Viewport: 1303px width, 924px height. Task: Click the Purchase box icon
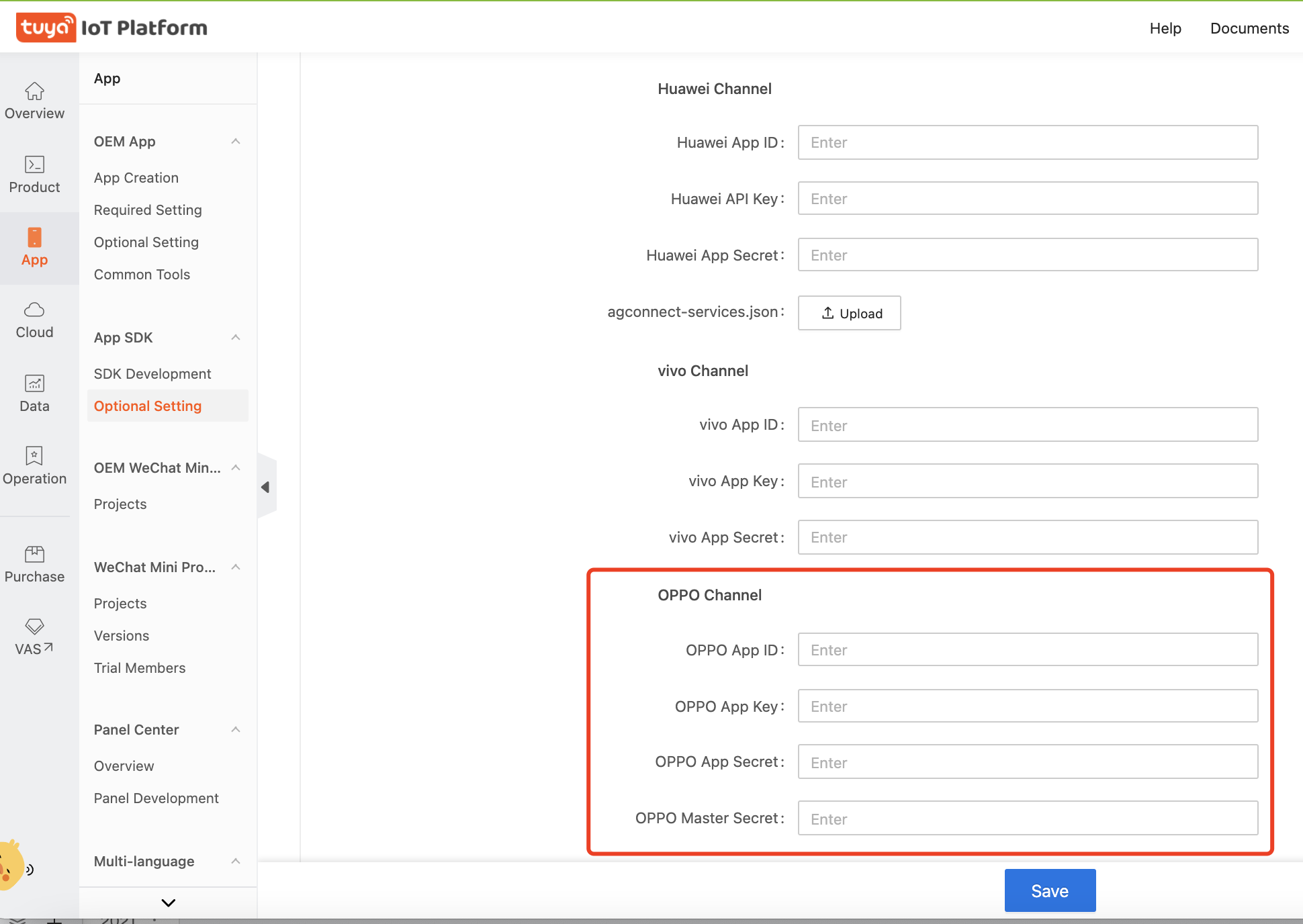click(34, 554)
